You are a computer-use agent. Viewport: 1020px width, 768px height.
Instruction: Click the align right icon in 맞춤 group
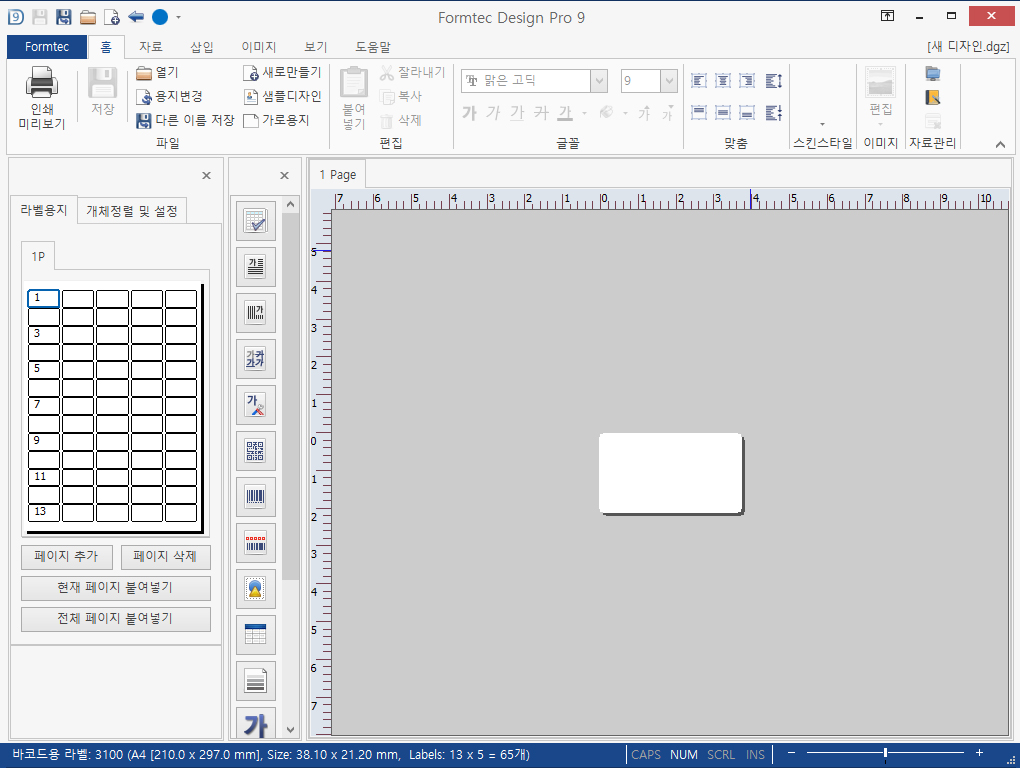click(747, 81)
